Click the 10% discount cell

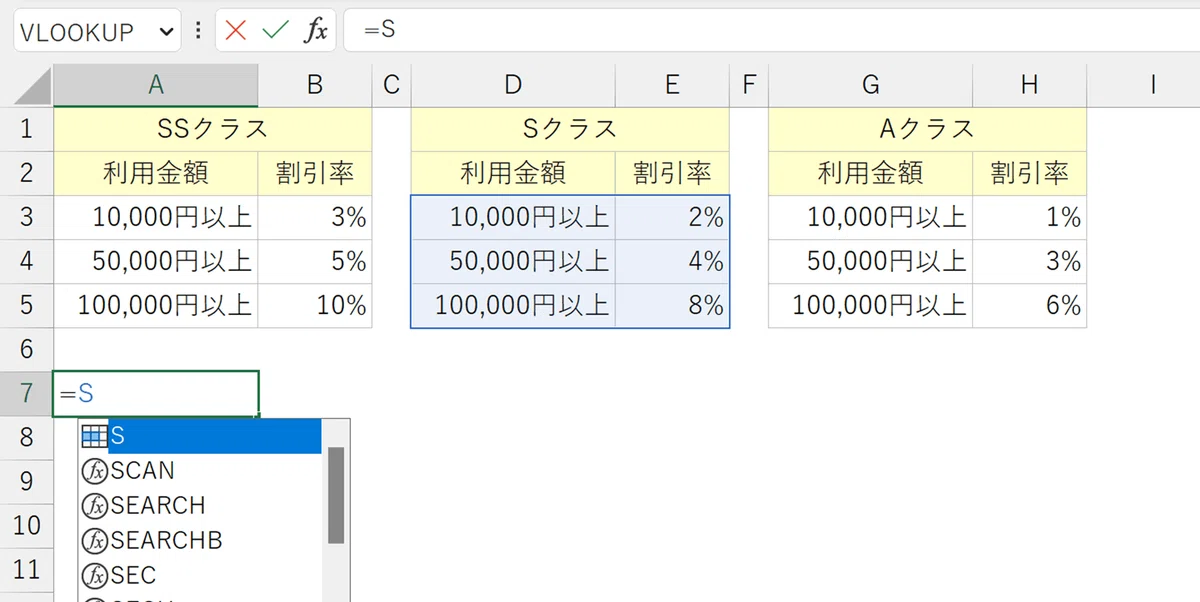coord(315,305)
